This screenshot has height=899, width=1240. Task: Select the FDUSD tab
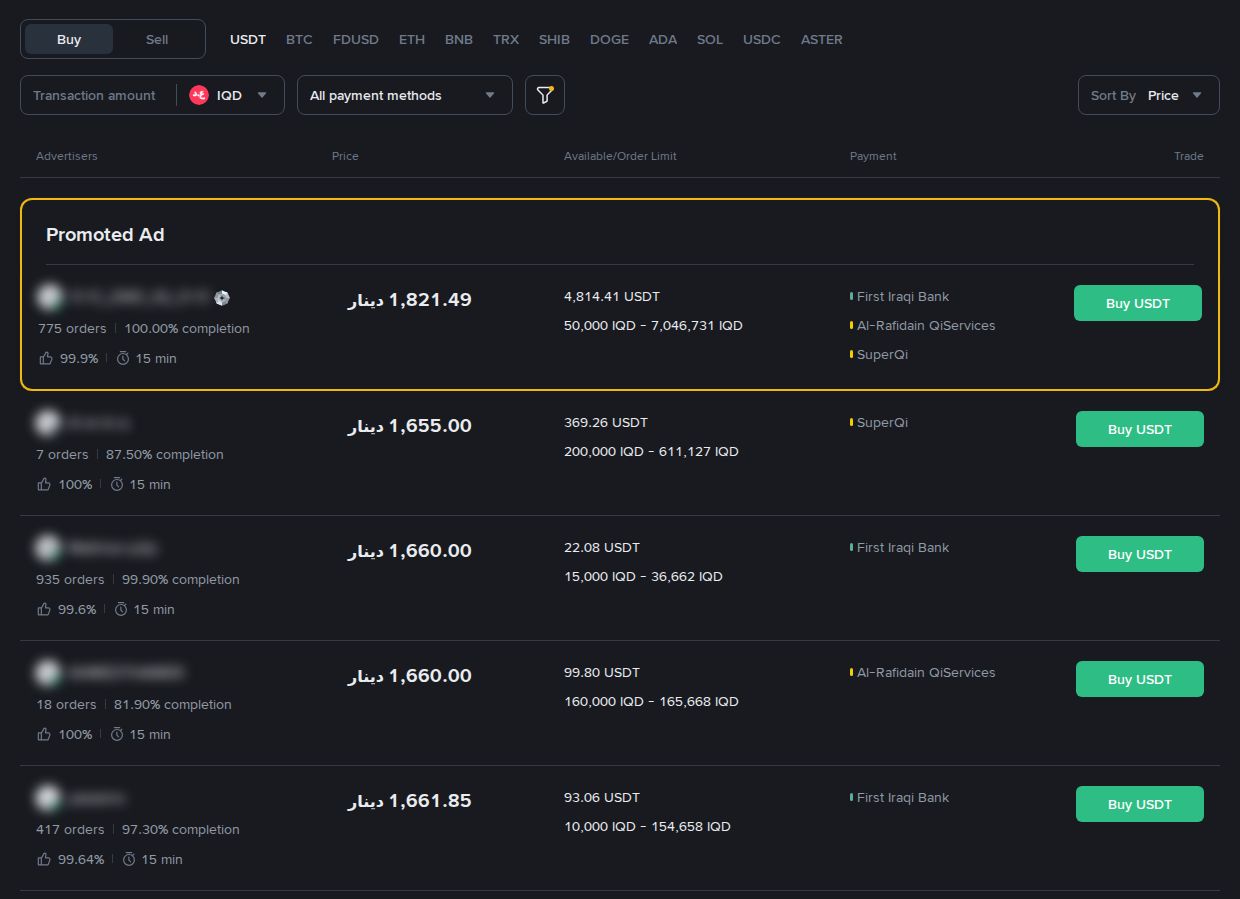tap(356, 40)
